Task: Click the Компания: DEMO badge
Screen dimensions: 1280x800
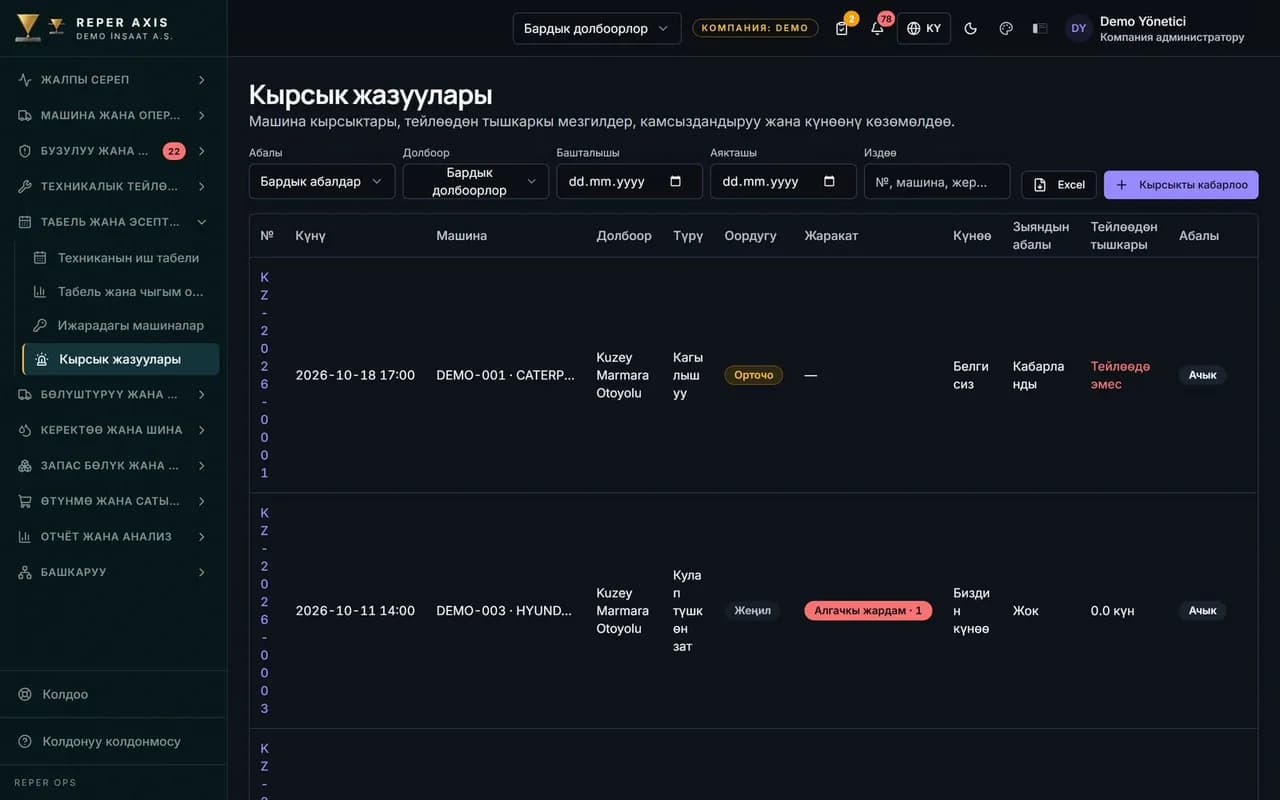Action: pyautogui.click(x=755, y=28)
